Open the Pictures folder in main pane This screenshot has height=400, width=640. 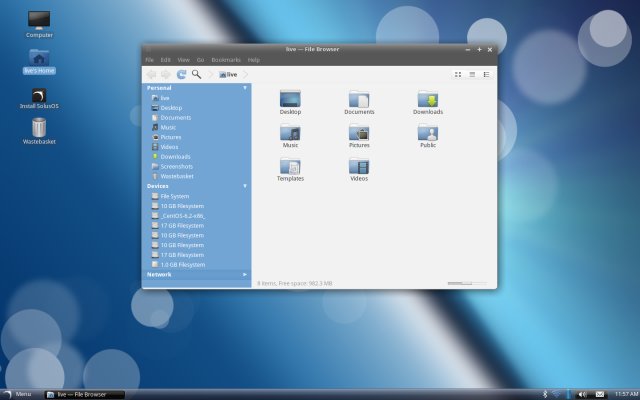click(359, 133)
